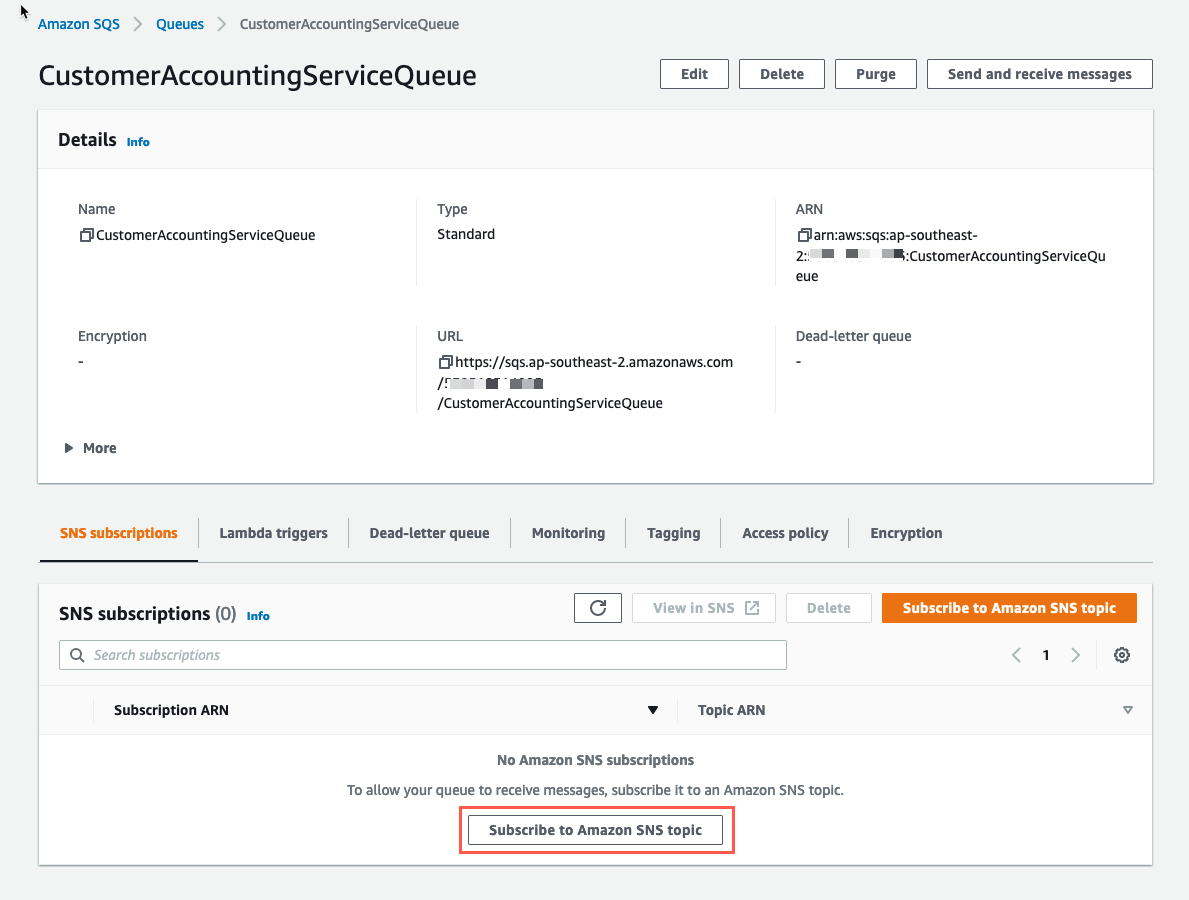Viewport: 1189px width, 900px height.
Task: Go to previous subscriptions page
Action: coord(1016,655)
